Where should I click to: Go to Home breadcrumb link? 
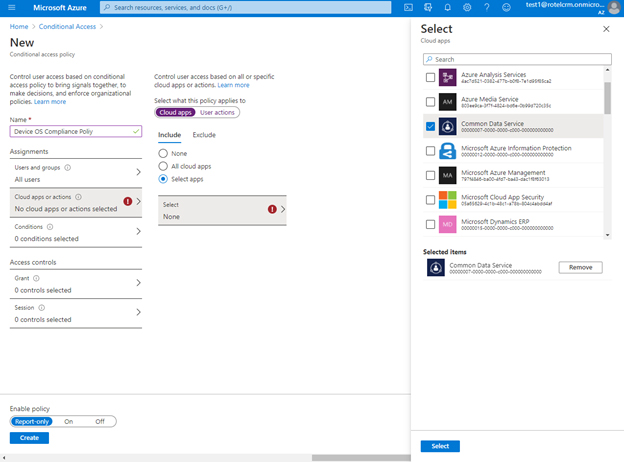[19, 26]
